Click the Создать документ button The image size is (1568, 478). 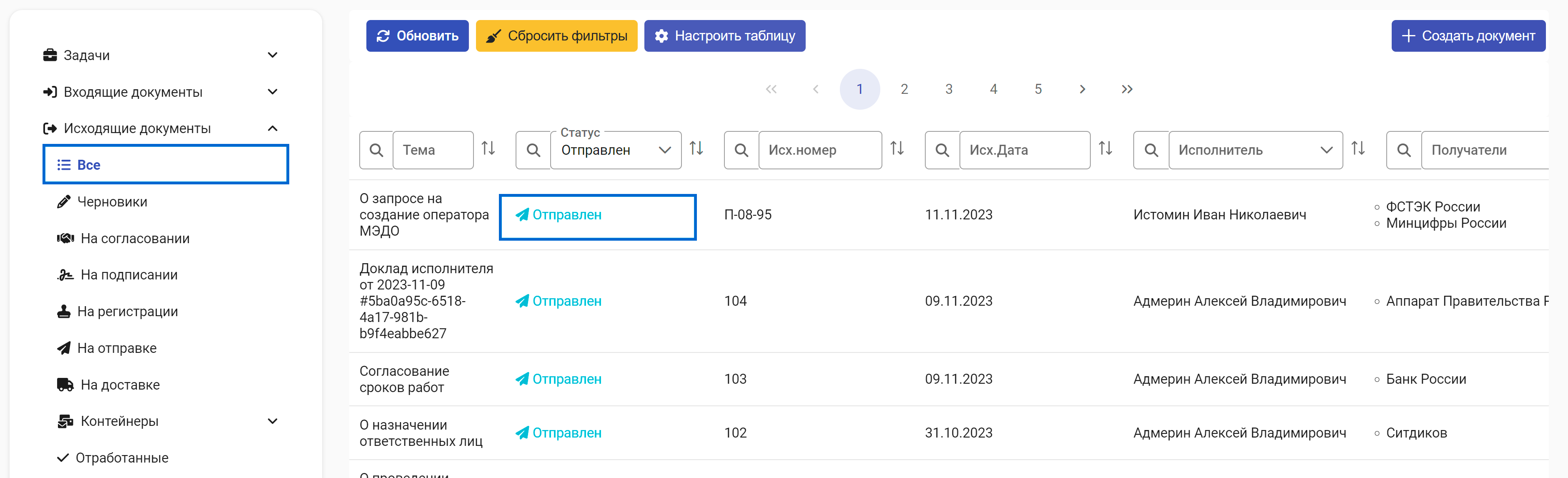coord(1468,36)
